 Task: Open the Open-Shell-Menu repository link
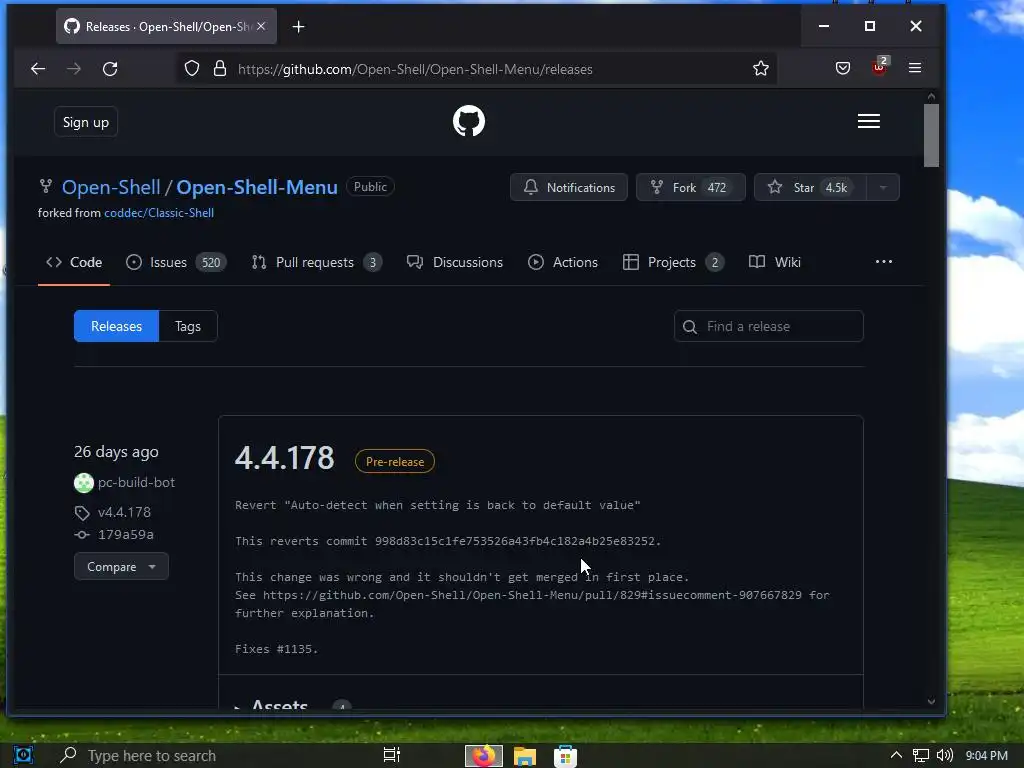point(257,187)
